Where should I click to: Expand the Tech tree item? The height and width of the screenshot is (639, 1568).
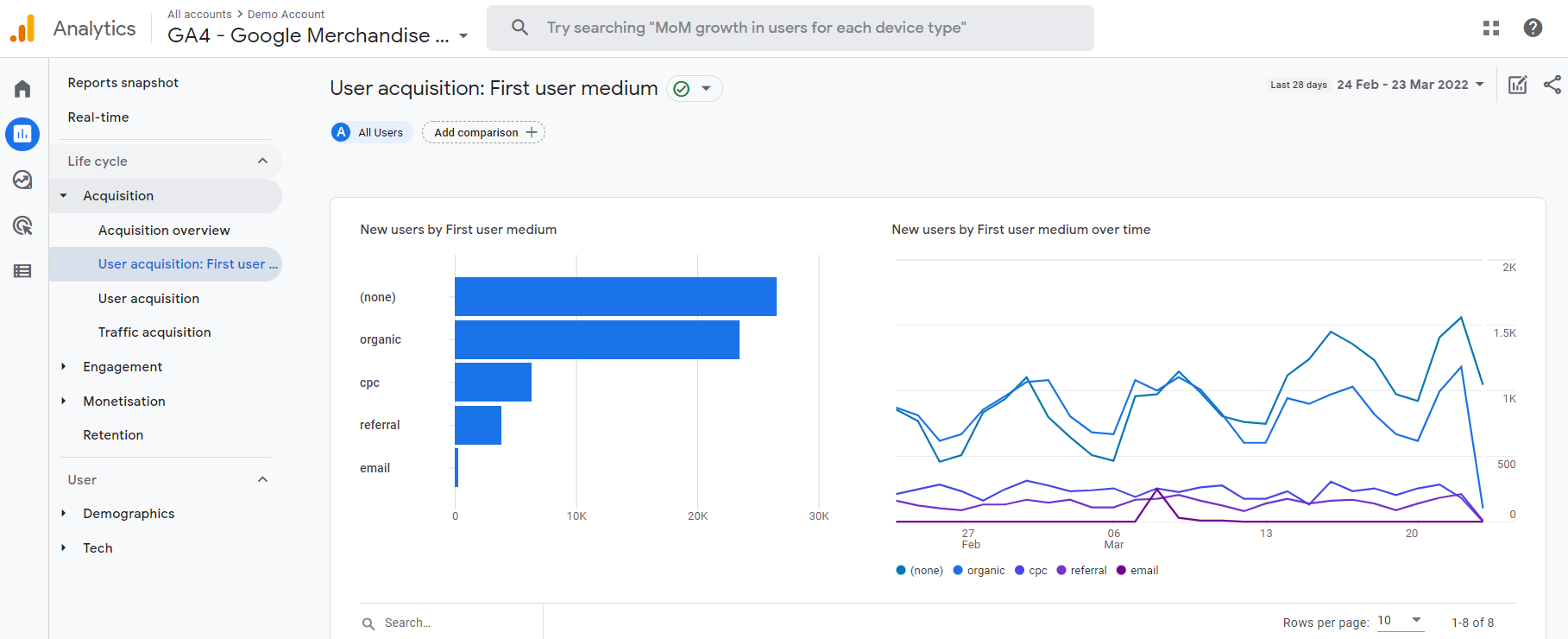[x=63, y=548]
